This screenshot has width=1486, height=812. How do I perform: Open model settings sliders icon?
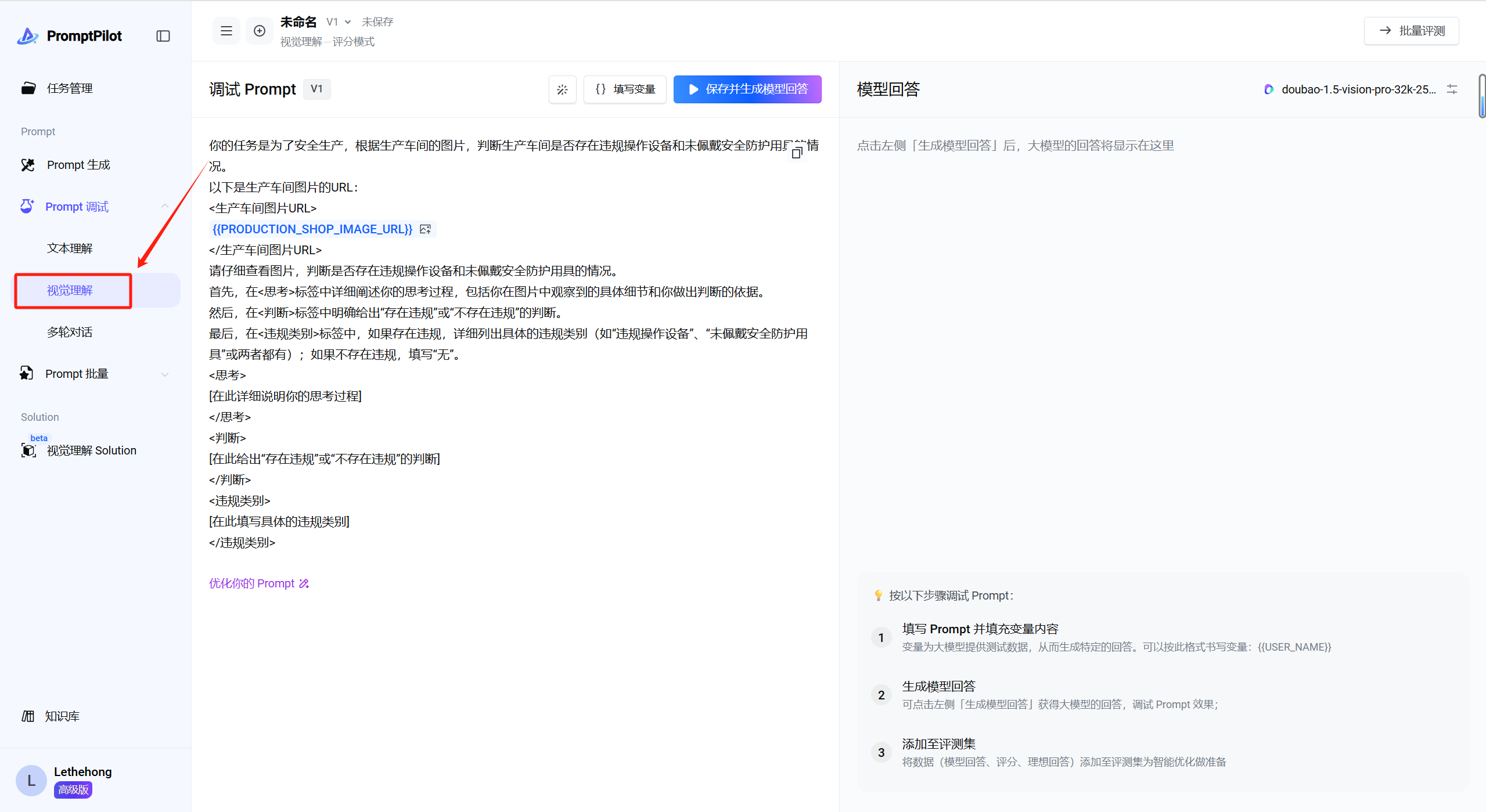tap(1452, 89)
